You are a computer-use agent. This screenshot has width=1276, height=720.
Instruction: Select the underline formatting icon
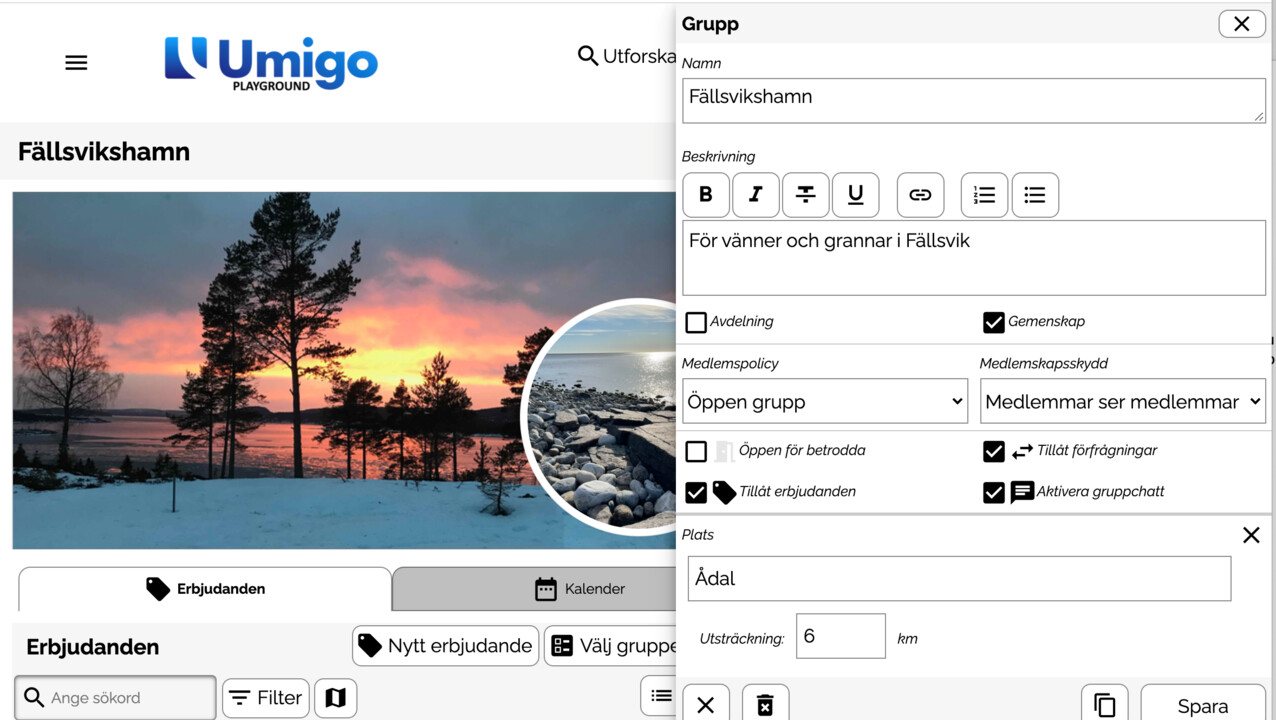click(856, 195)
